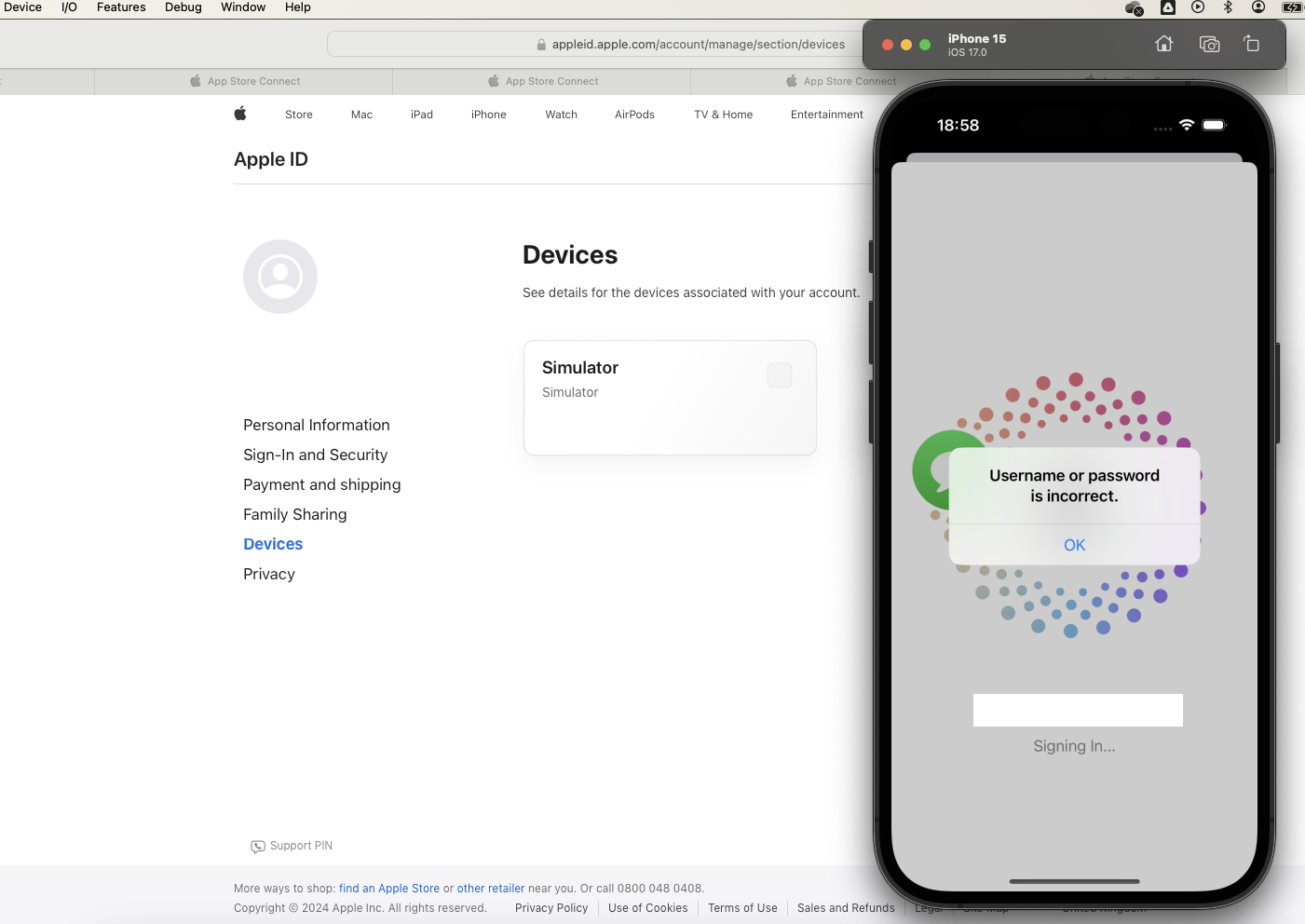Click the 'Devices' page heading

click(x=570, y=255)
